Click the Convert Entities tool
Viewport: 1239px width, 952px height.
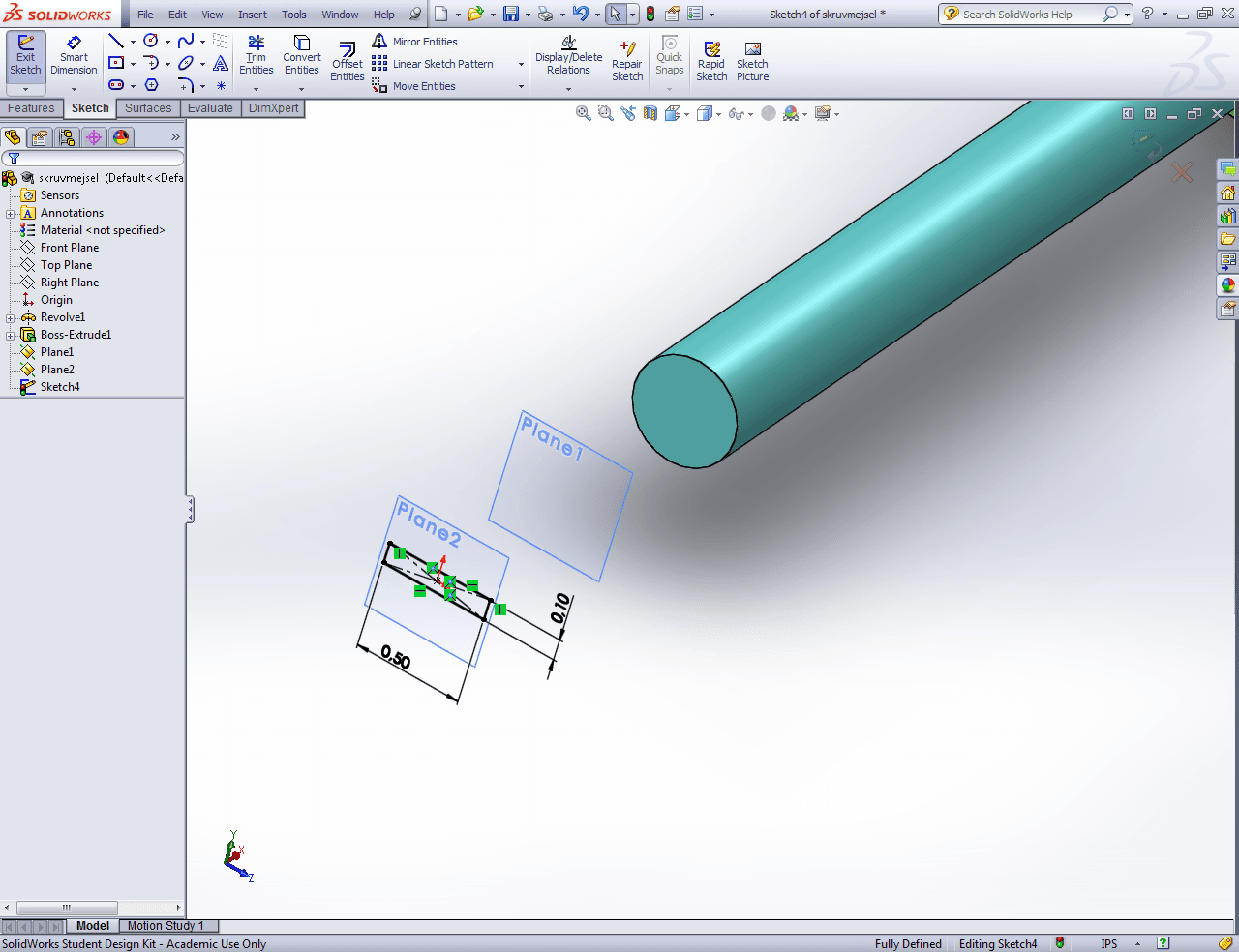tap(301, 56)
